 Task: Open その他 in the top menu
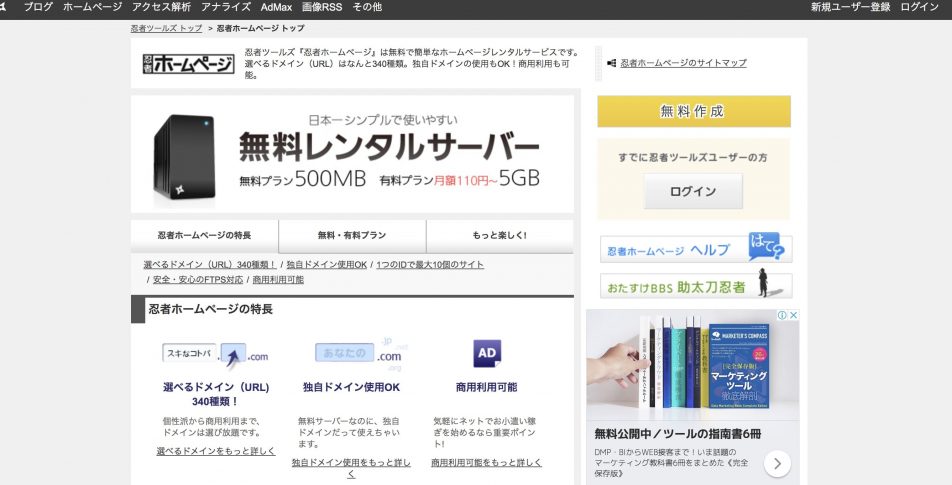click(367, 7)
